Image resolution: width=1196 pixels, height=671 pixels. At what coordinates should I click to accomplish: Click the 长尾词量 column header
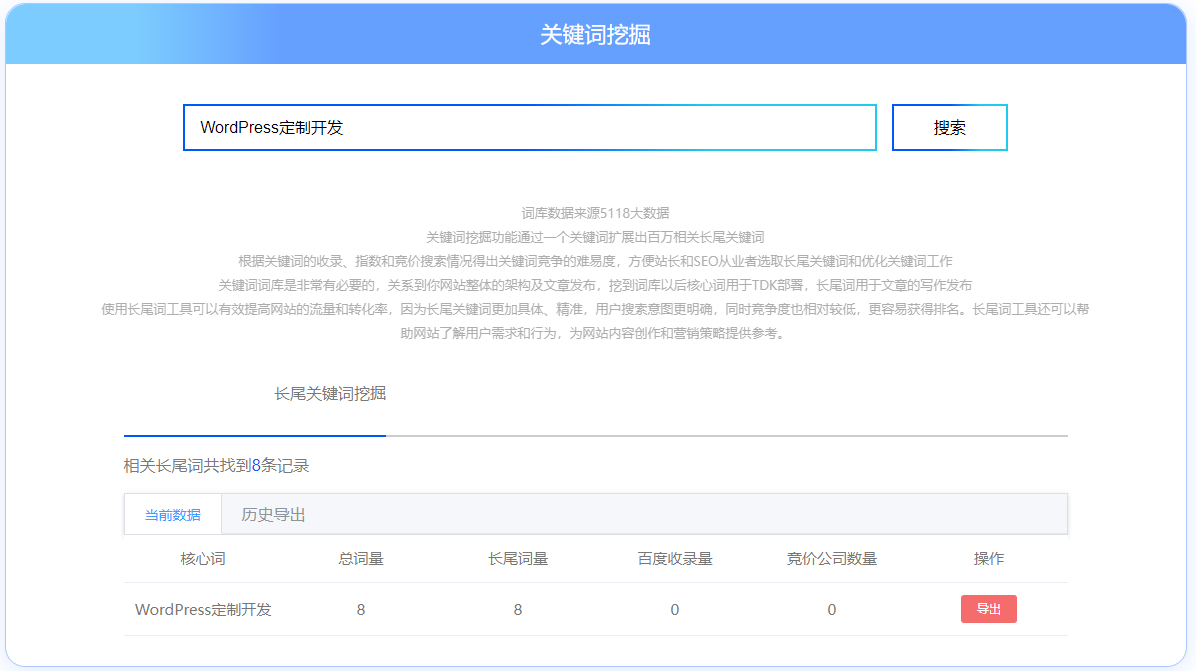(x=516, y=560)
